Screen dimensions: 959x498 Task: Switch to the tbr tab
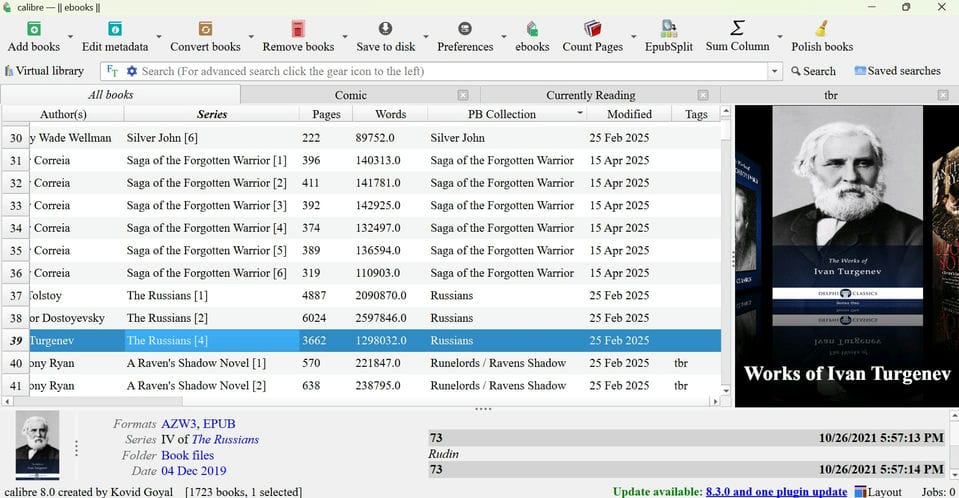coord(830,95)
